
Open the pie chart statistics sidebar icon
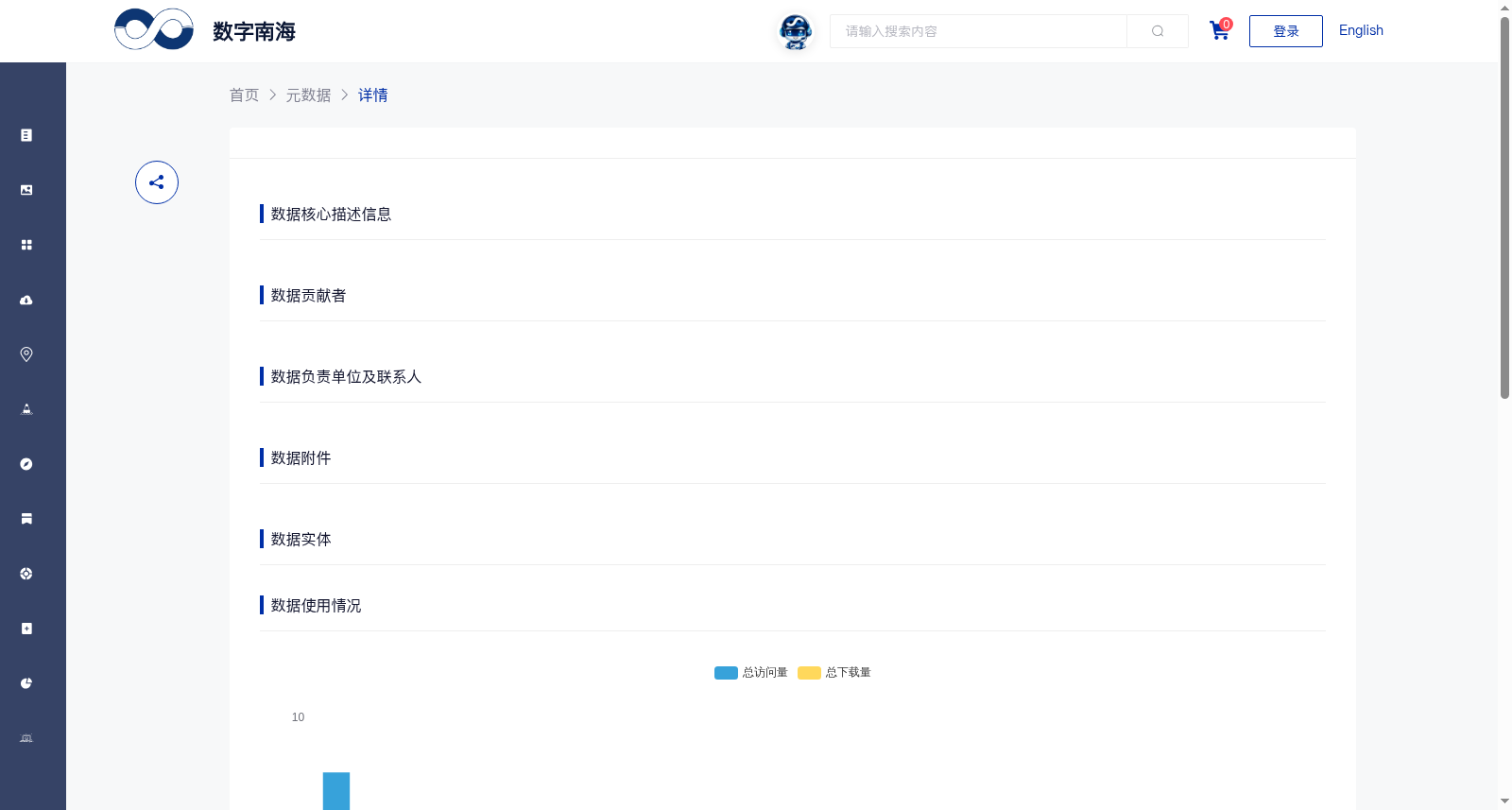(x=26, y=683)
